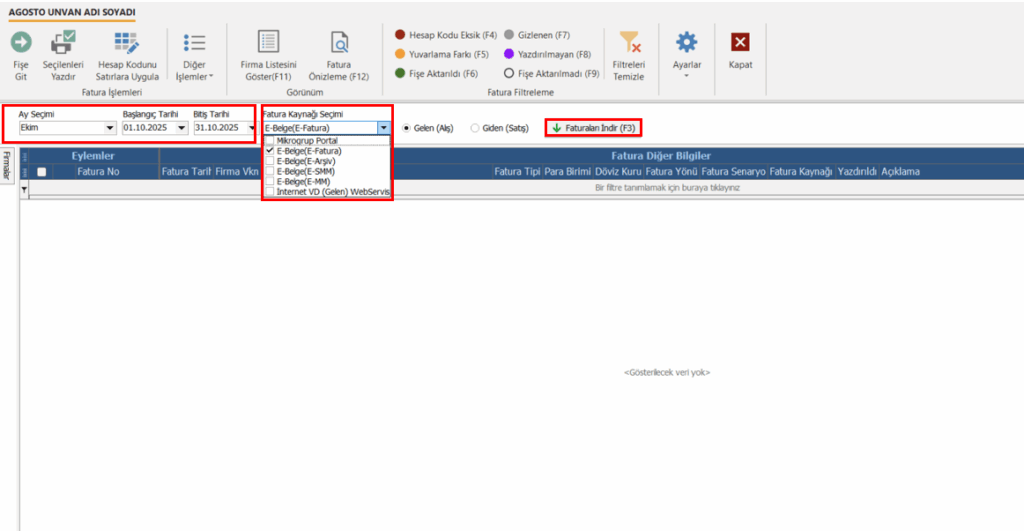Viewport: 1024px width, 531px height.
Task: Click Seçilenleri Yazdır printer icon
Action: click(63, 42)
